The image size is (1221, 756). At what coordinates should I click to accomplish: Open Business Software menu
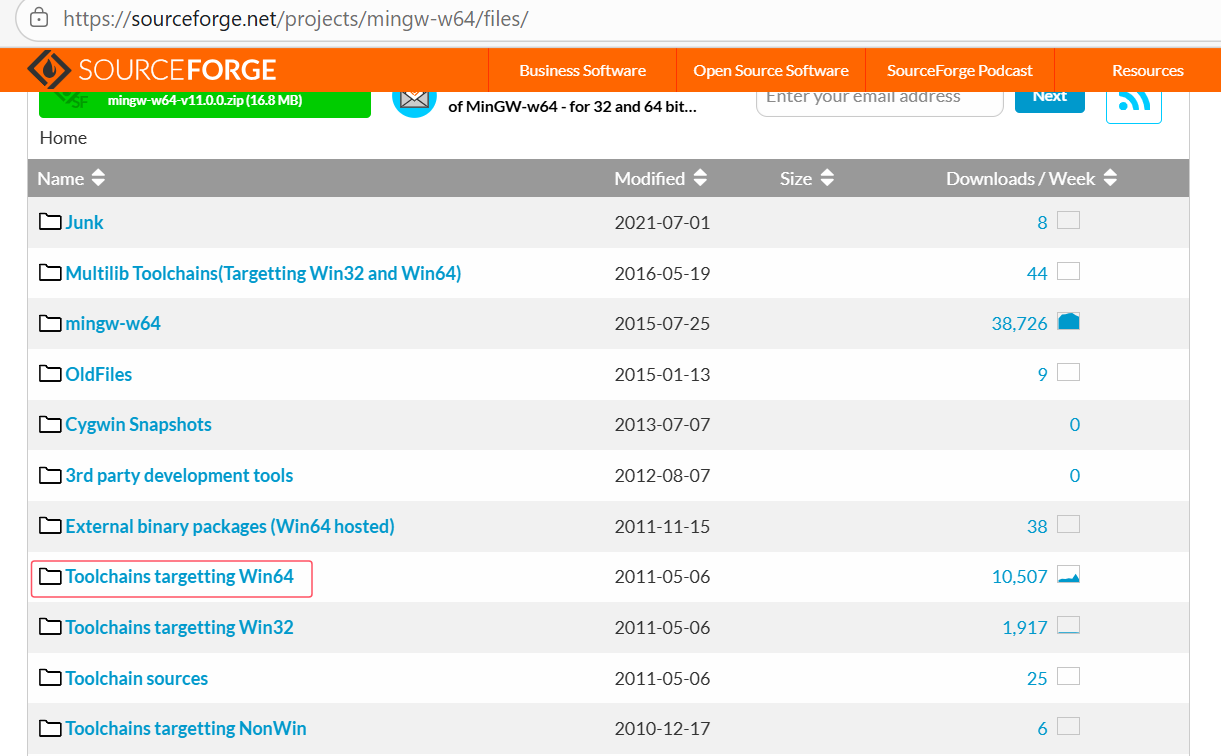click(582, 70)
